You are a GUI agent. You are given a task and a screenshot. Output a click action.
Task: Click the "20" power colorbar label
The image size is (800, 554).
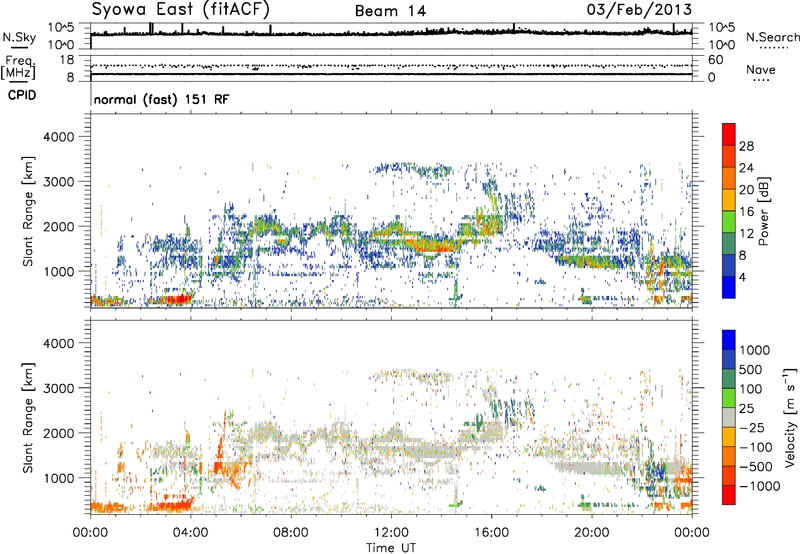(746, 190)
